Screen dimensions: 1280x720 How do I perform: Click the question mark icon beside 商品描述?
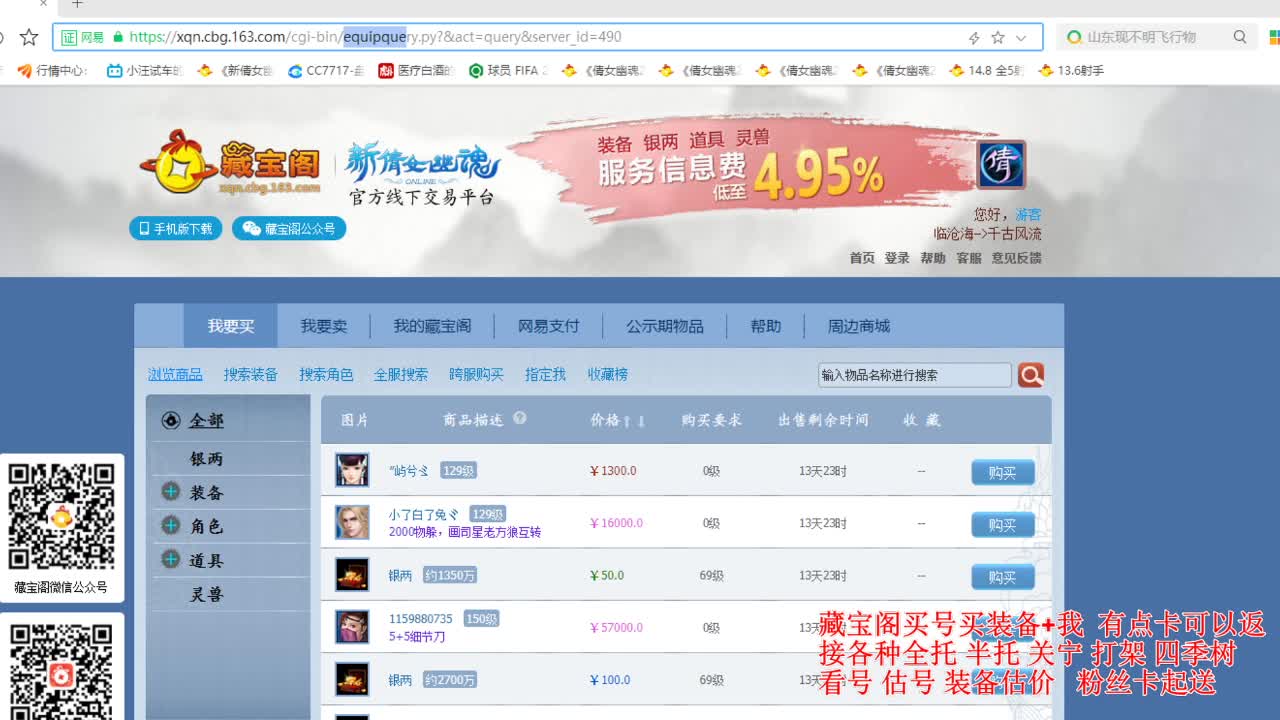click(x=518, y=417)
